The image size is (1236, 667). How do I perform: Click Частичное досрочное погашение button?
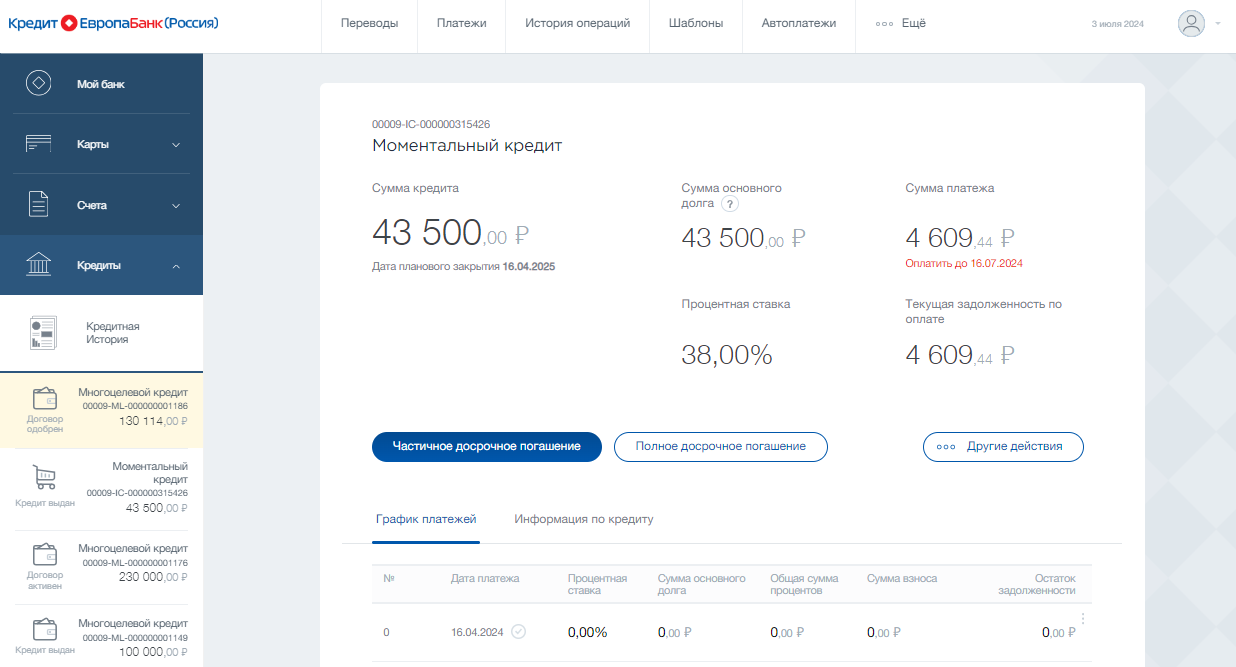click(486, 446)
